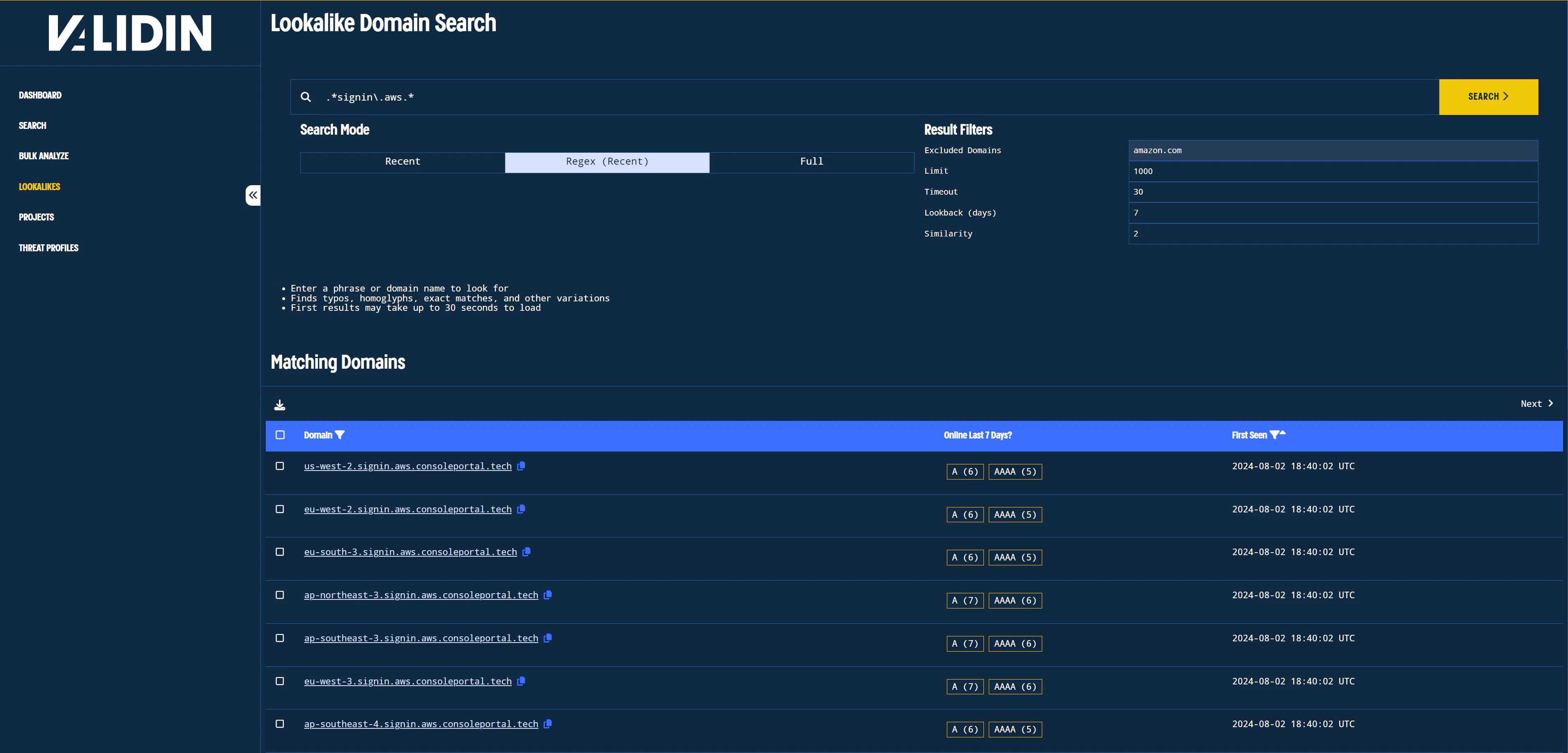Image resolution: width=1568 pixels, height=753 pixels.
Task: Open eu-south-3.signin.aws.consoleportal.tech link
Action: 410,552
